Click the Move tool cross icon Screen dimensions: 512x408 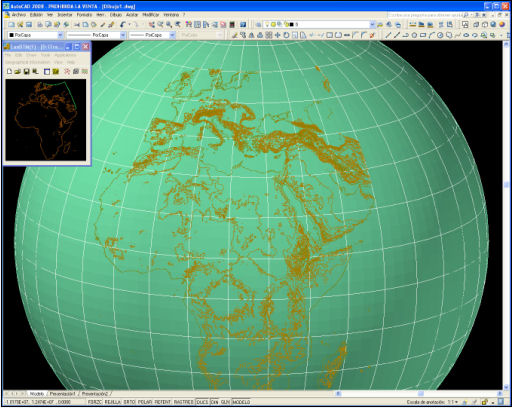pyautogui.click(x=277, y=35)
